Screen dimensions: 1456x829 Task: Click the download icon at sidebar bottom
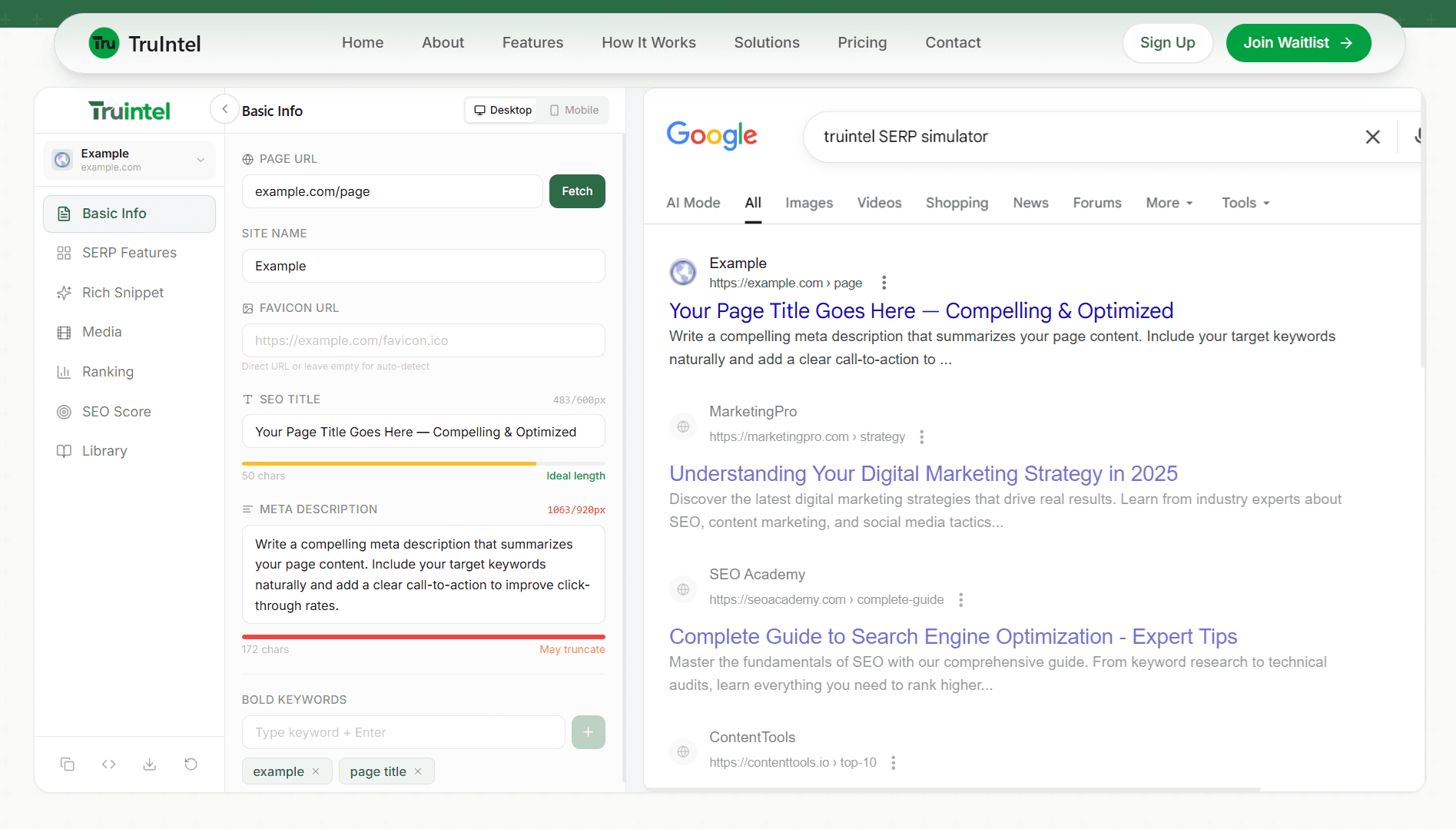(150, 764)
